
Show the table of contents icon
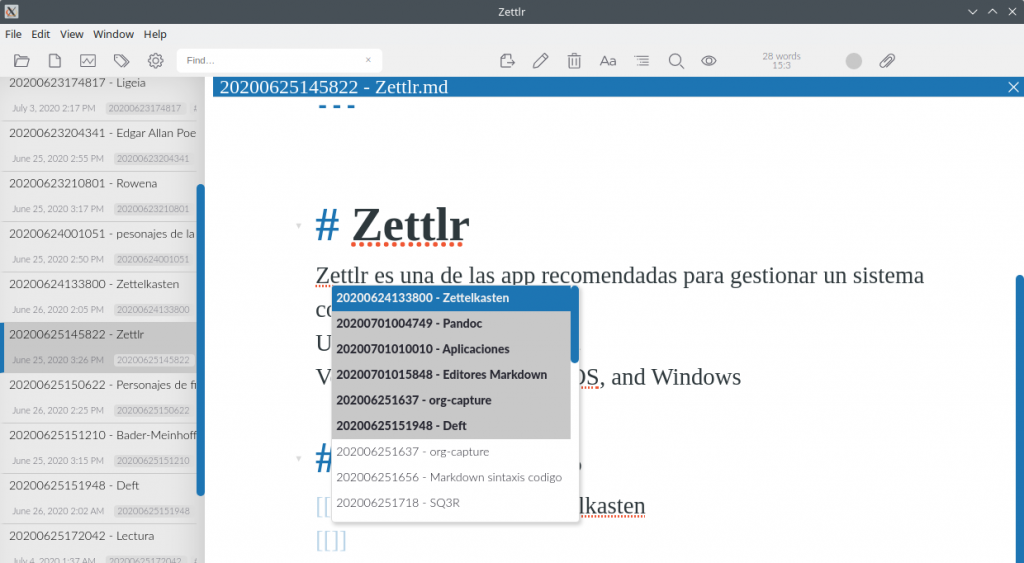(642, 61)
